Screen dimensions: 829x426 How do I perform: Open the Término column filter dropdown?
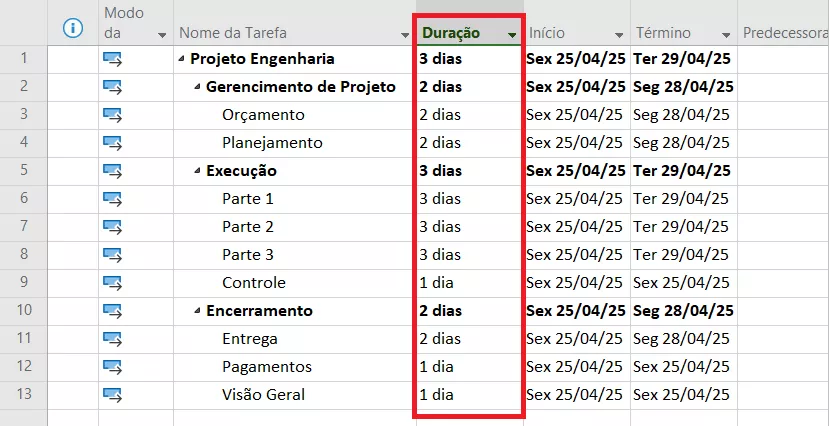tap(723, 35)
